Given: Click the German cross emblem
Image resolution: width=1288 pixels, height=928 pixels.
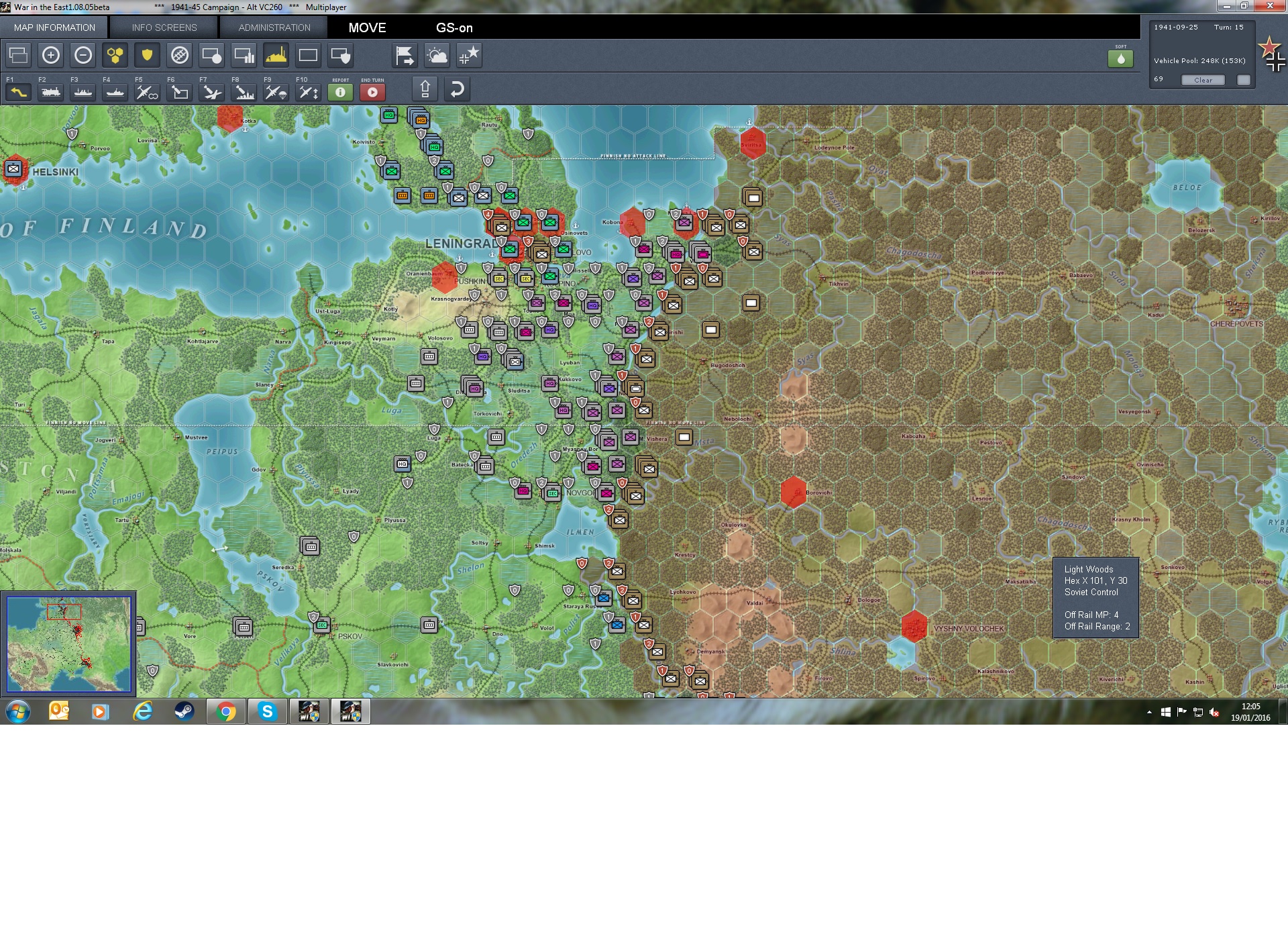Looking at the screenshot, I should 1276,62.
